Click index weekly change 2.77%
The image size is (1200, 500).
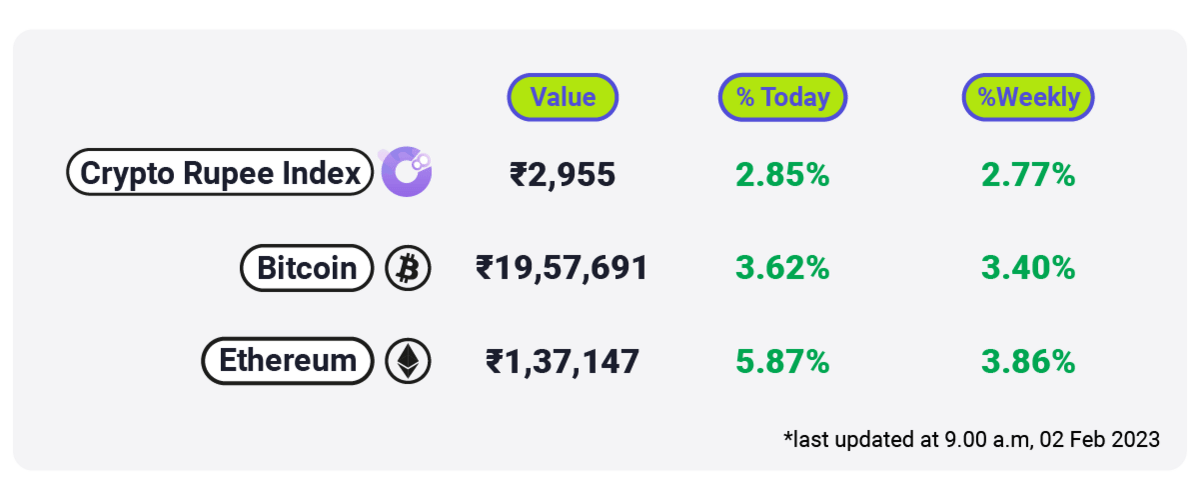[1028, 175]
